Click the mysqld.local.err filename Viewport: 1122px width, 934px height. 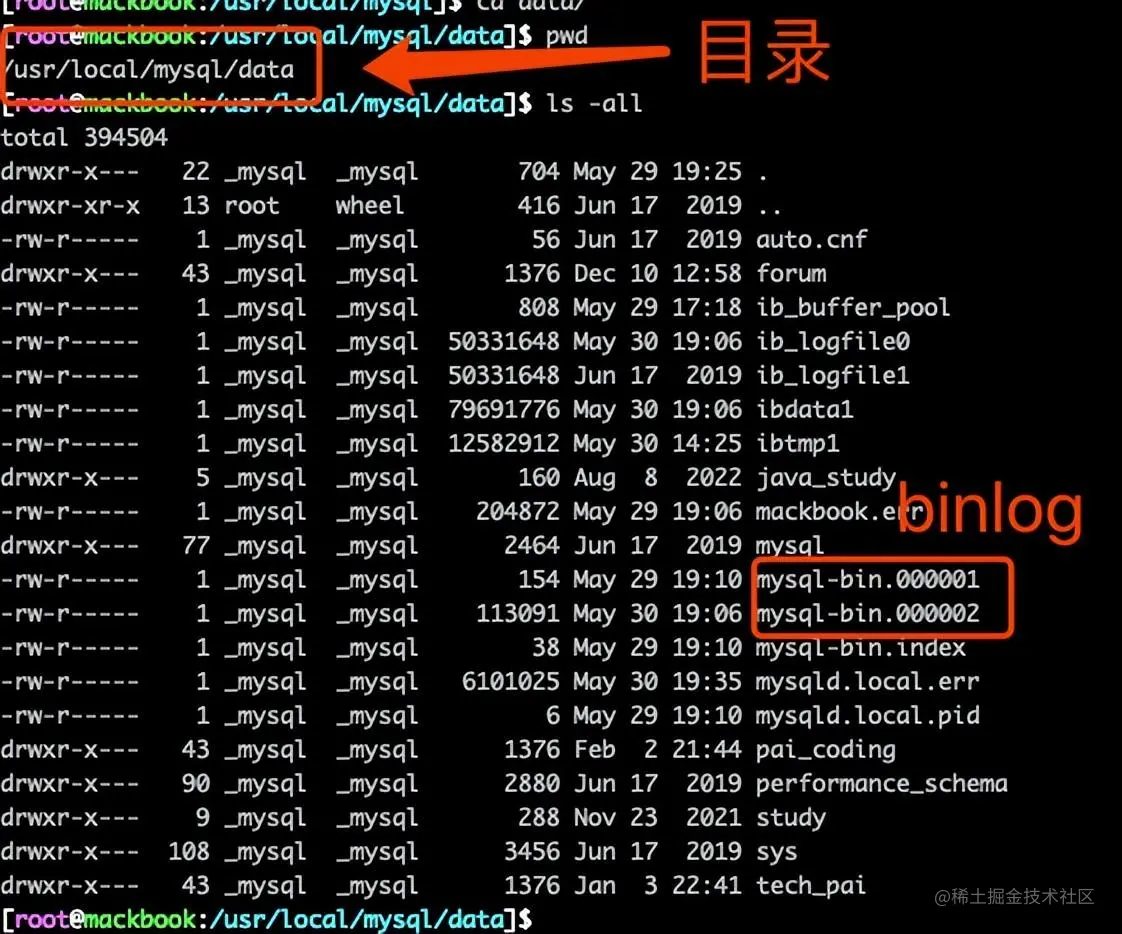(868, 681)
